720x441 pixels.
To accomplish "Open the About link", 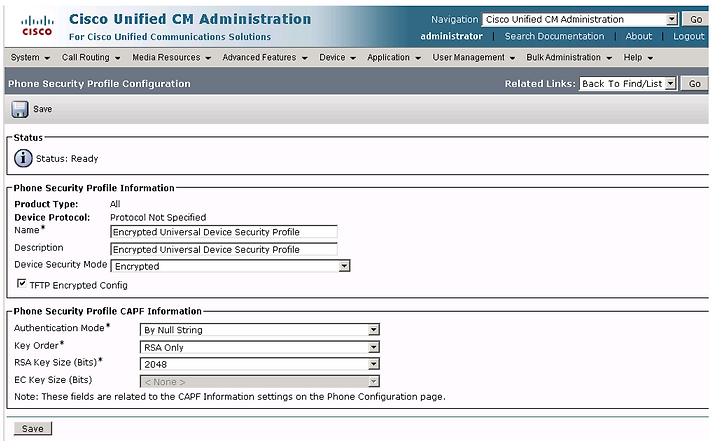I will (638, 36).
